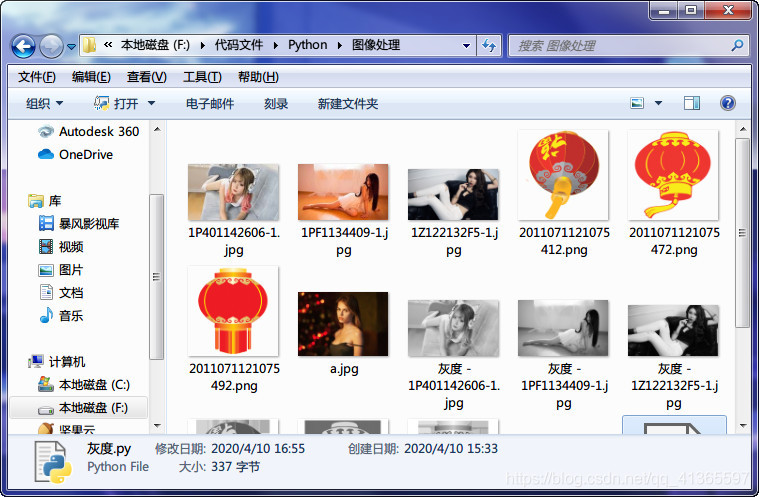Viewport: 759px width, 497px height.
Task: Select Autodesk 360 in the sidebar
Action: (88, 131)
